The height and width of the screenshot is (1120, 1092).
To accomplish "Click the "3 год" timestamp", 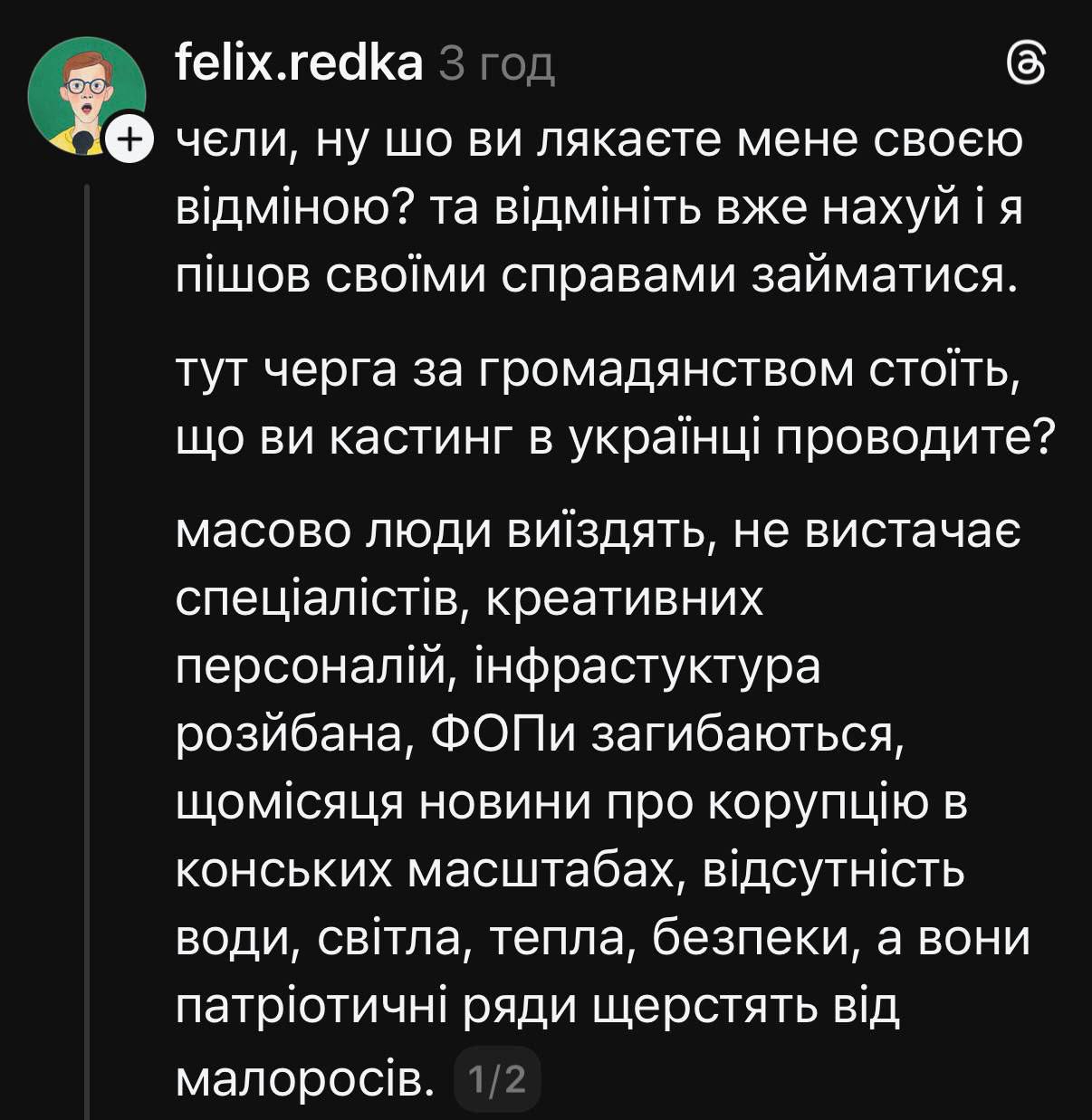I will 494,66.
